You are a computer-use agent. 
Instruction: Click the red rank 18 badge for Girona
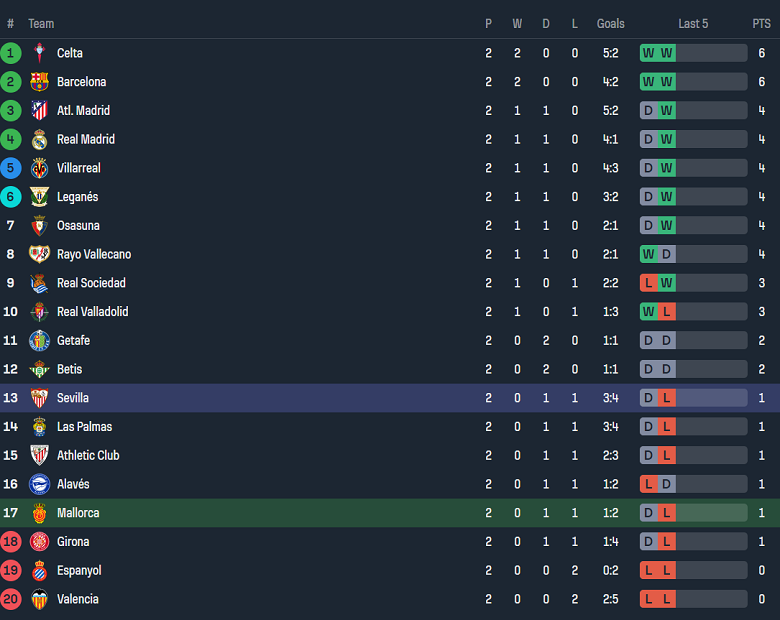11,542
